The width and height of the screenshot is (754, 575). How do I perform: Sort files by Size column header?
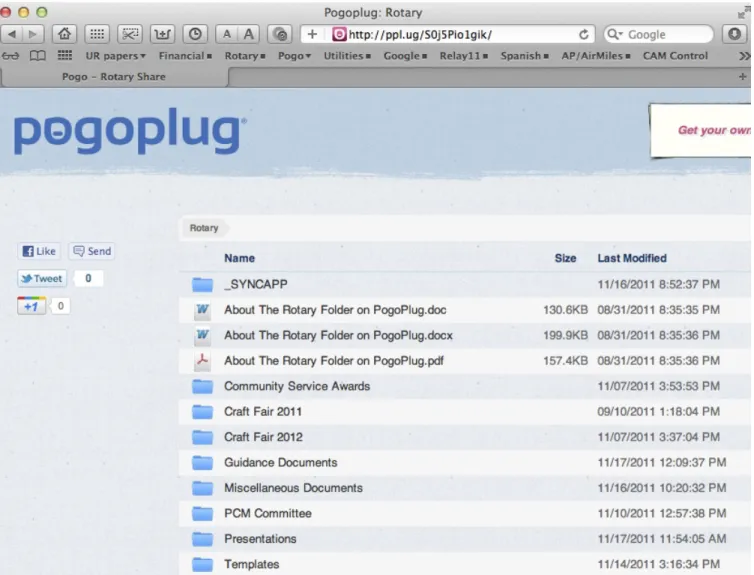[x=566, y=258]
